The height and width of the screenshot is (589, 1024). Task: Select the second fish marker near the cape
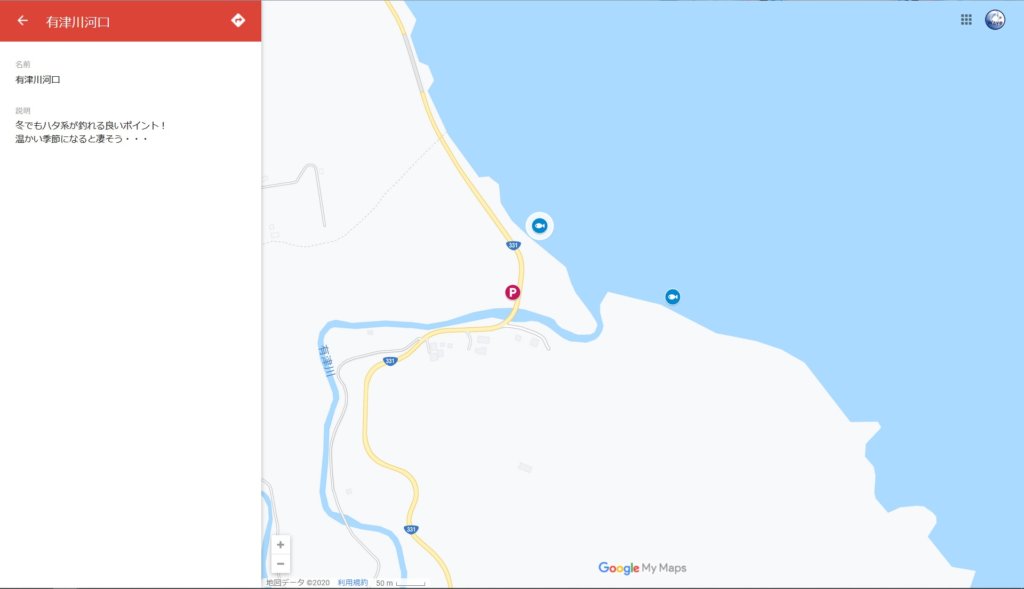(x=673, y=297)
